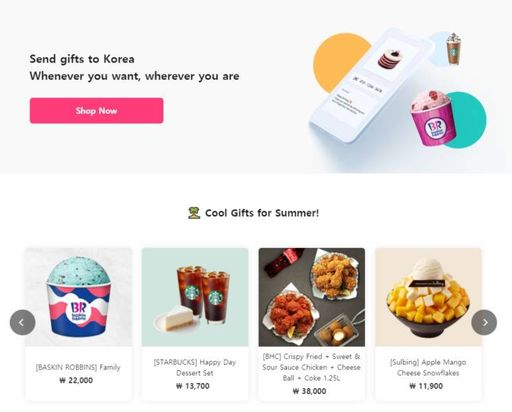This screenshot has height=412, width=512.
Task: Click the Starbucks frappuccino icon in banner
Action: pos(453,49)
